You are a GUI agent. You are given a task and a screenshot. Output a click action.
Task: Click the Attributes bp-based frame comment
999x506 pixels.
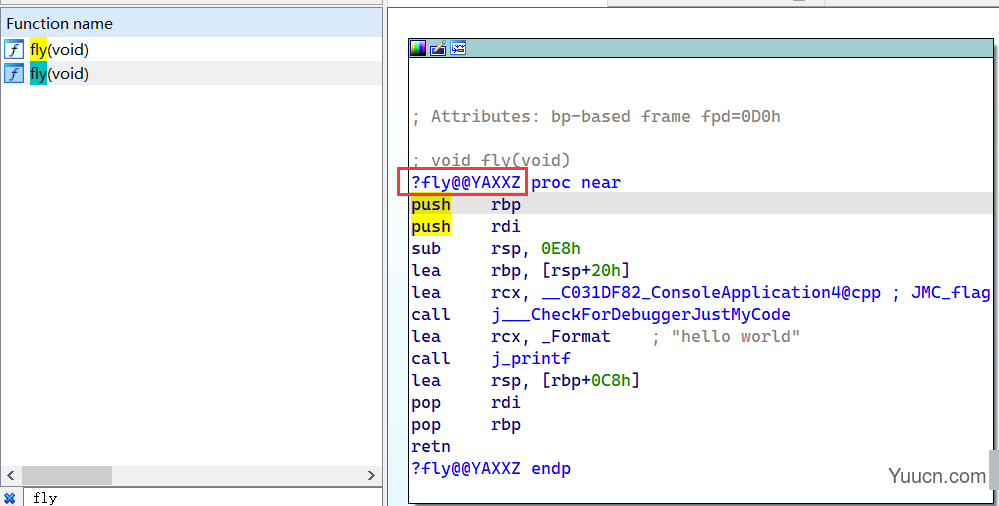click(x=596, y=117)
